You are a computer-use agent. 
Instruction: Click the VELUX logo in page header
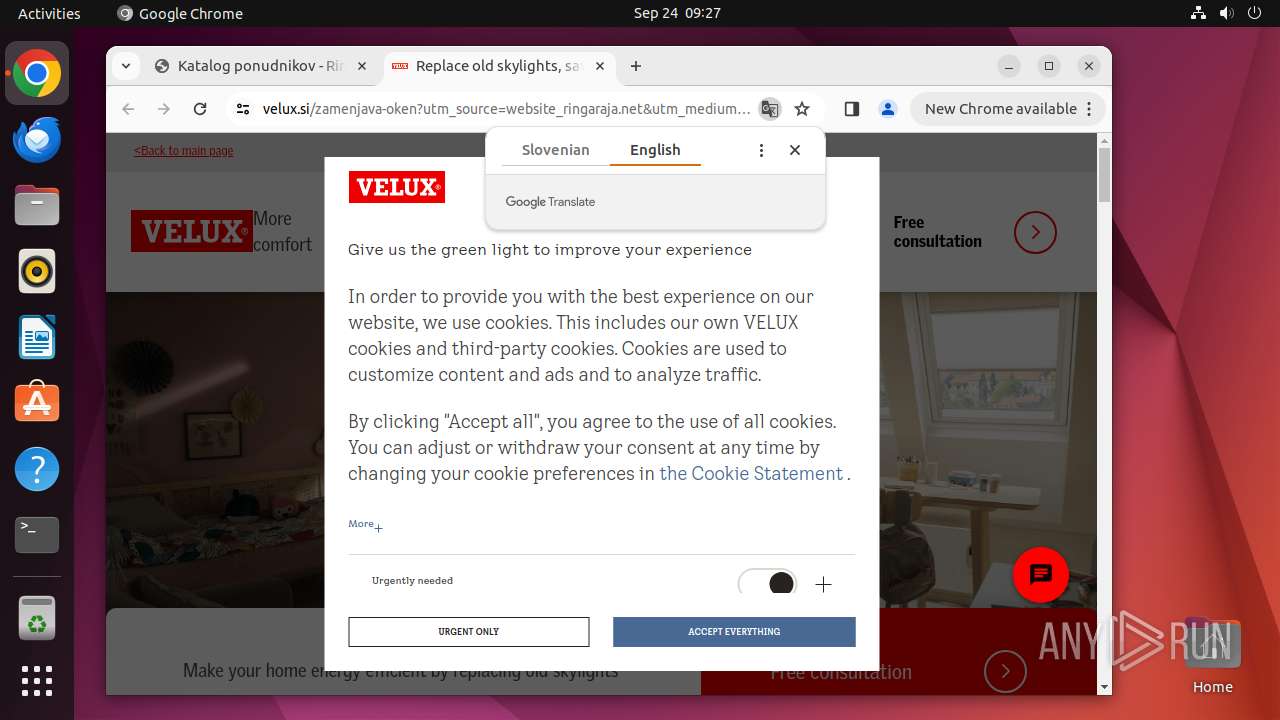click(191, 231)
